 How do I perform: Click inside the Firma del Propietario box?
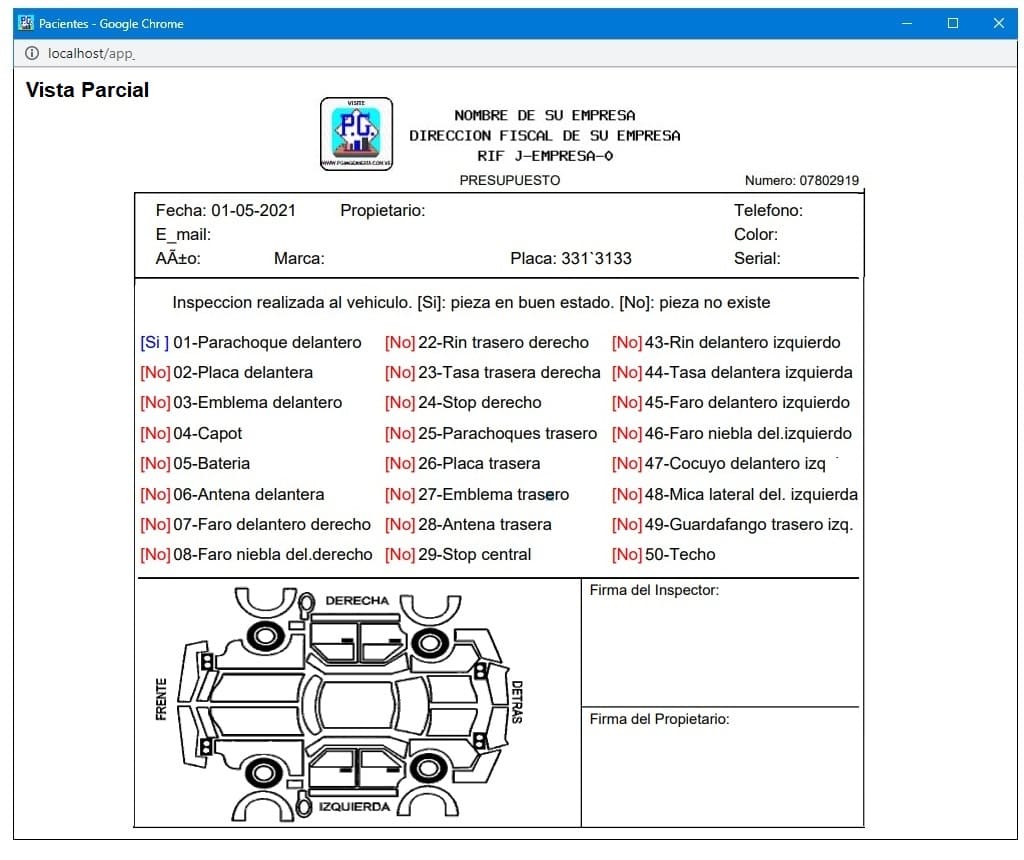click(720, 775)
